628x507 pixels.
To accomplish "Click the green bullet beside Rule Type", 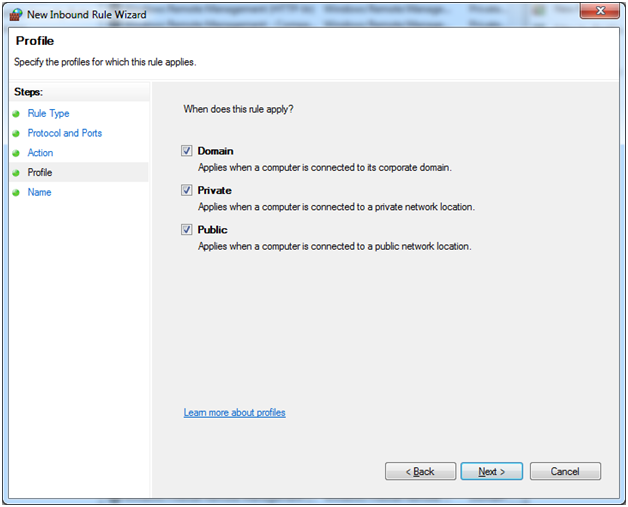I will 16,114.
